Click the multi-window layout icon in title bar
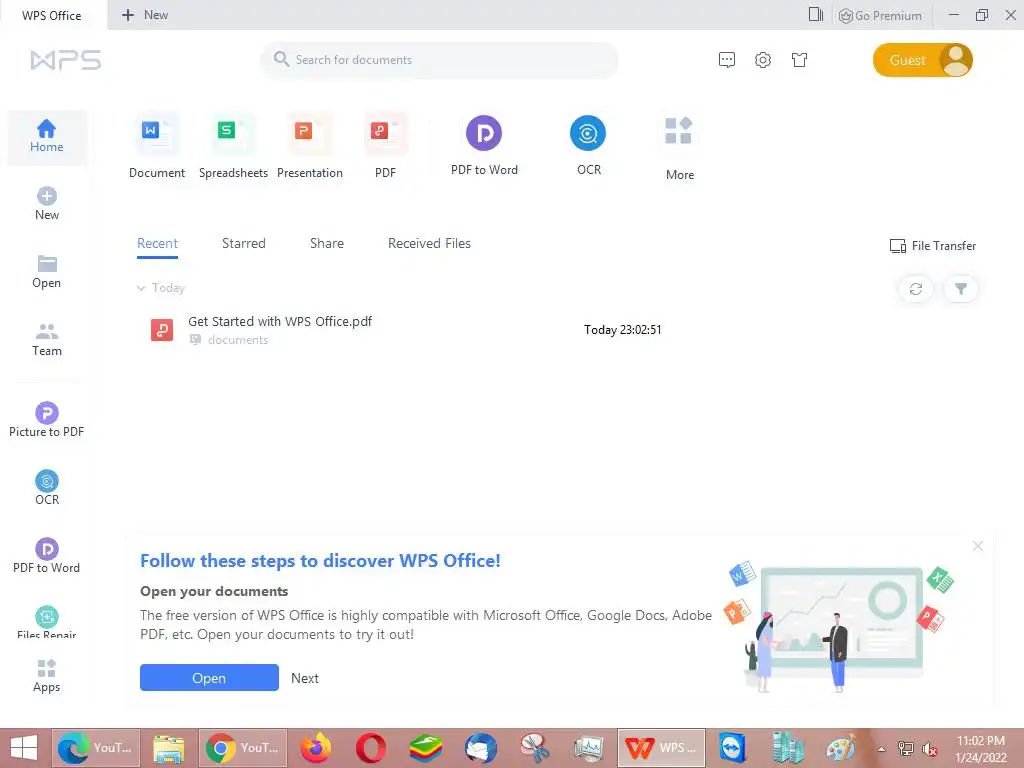Screen dimensions: 1024x768 tap(816, 14)
